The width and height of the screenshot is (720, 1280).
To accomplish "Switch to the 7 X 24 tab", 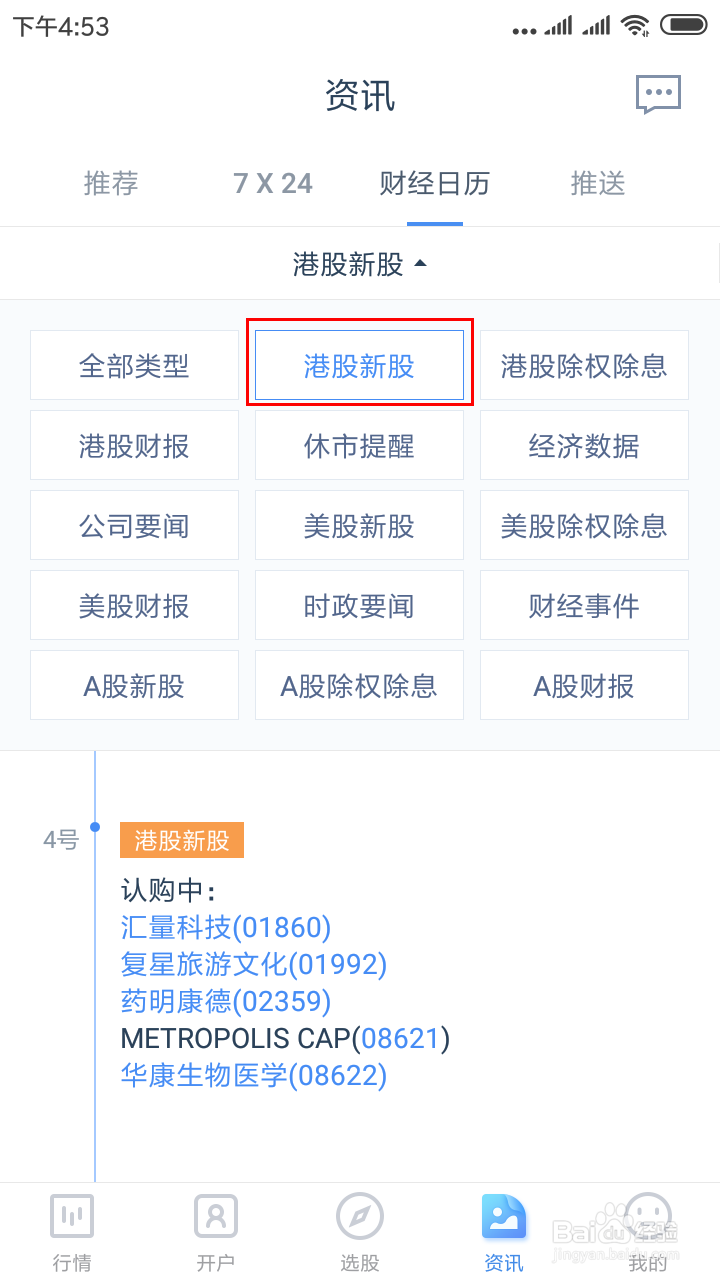I will click(273, 184).
